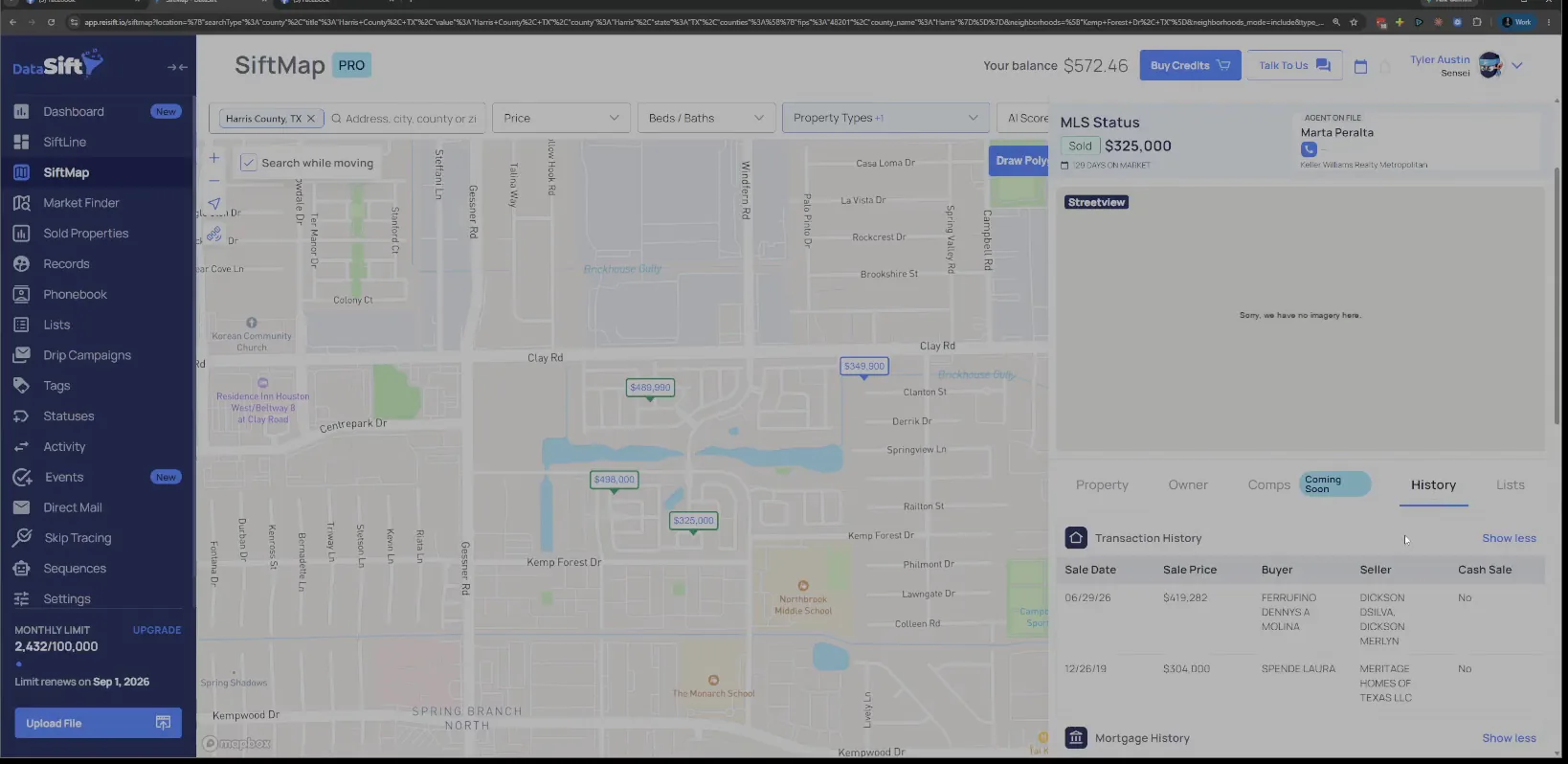Select the Direct Mail envelope icon
This screenshot has width=1568, height=764.
coord(21,507)
